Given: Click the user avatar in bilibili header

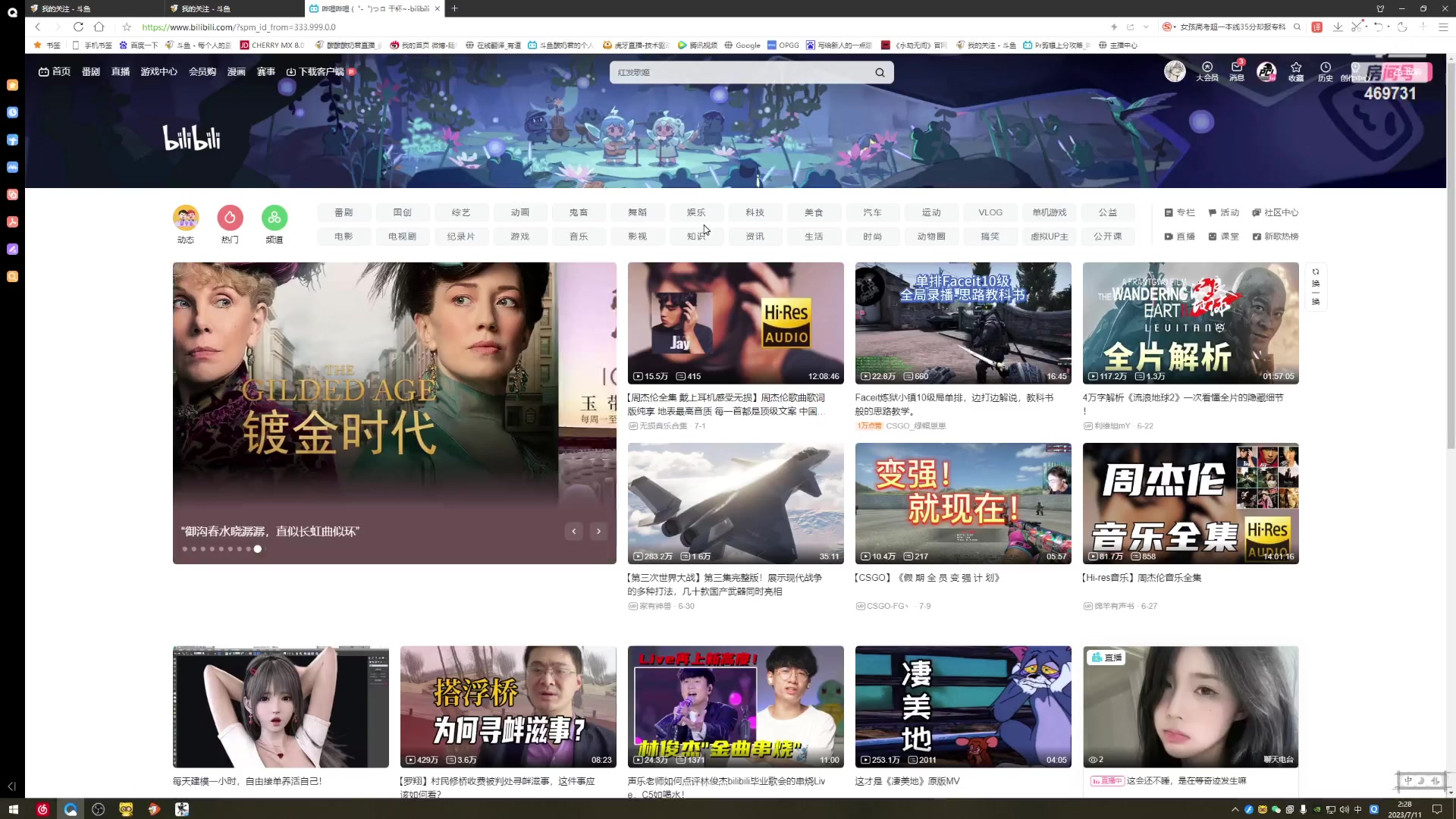Looking at the screenshot, I should (1175, 71).
